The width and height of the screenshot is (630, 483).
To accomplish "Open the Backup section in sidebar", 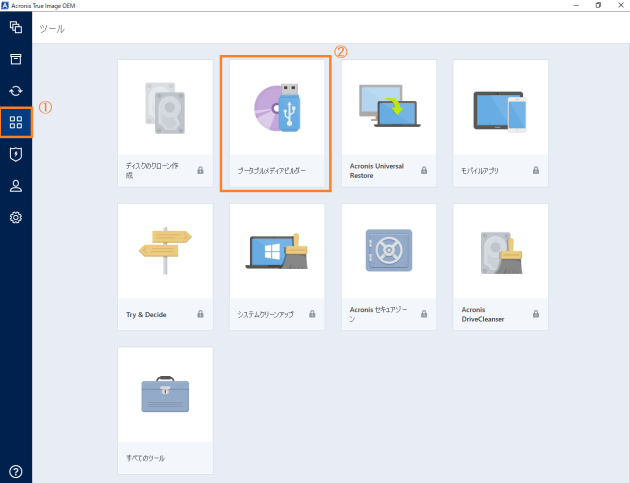I will tap(16, 27).
